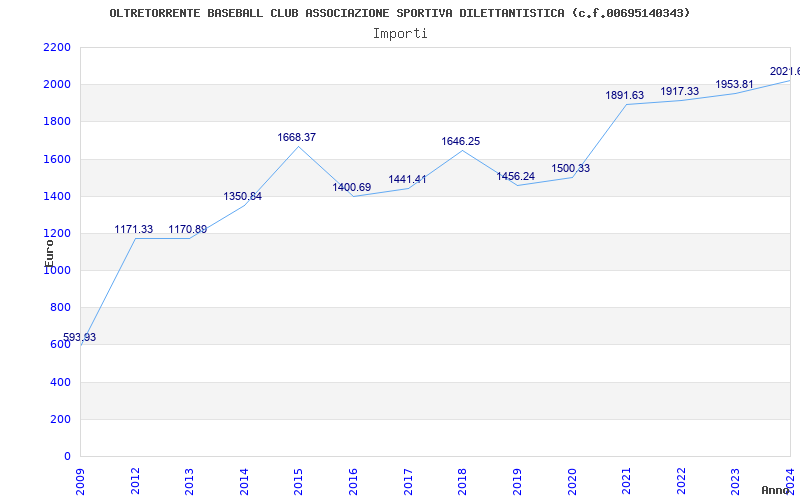Click the 800 y-axis tick label

(x=61, y=308)
